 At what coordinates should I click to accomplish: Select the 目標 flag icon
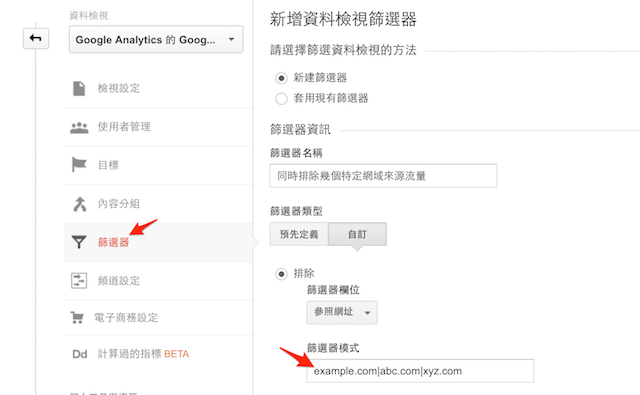click(x=79, y=165)
